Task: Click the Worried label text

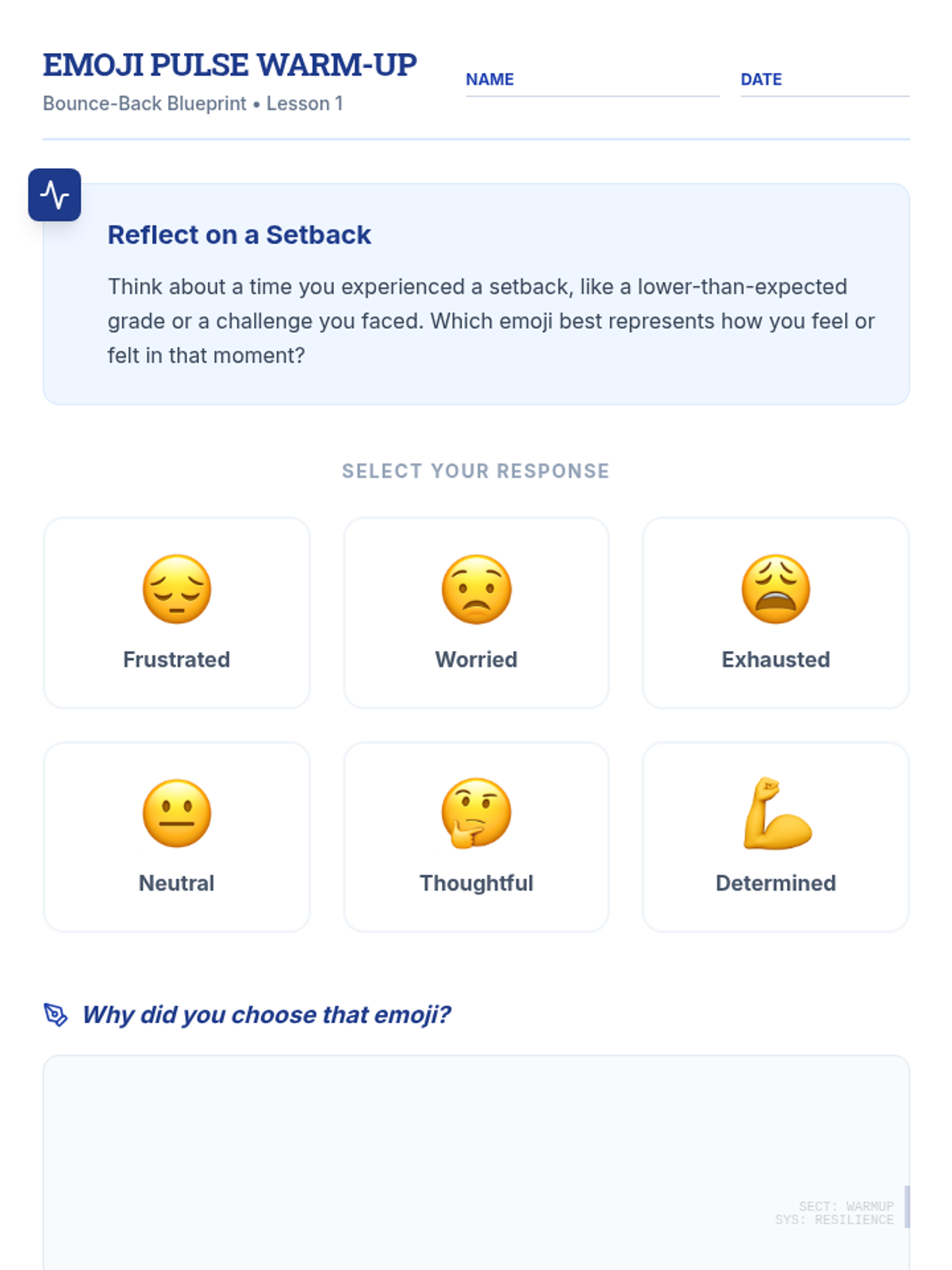Action: click(476, 660)
